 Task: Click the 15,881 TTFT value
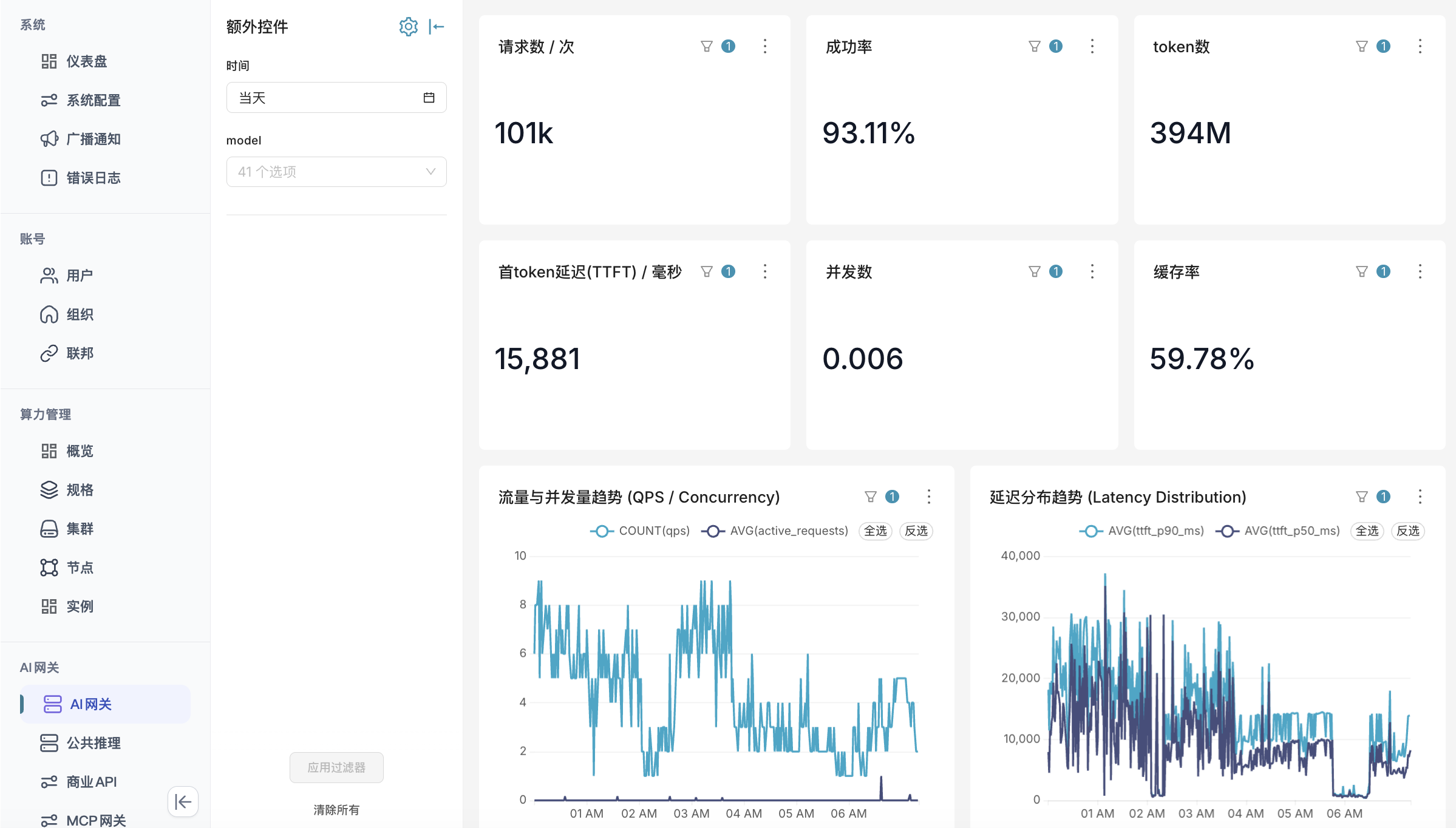click(537, 359)
